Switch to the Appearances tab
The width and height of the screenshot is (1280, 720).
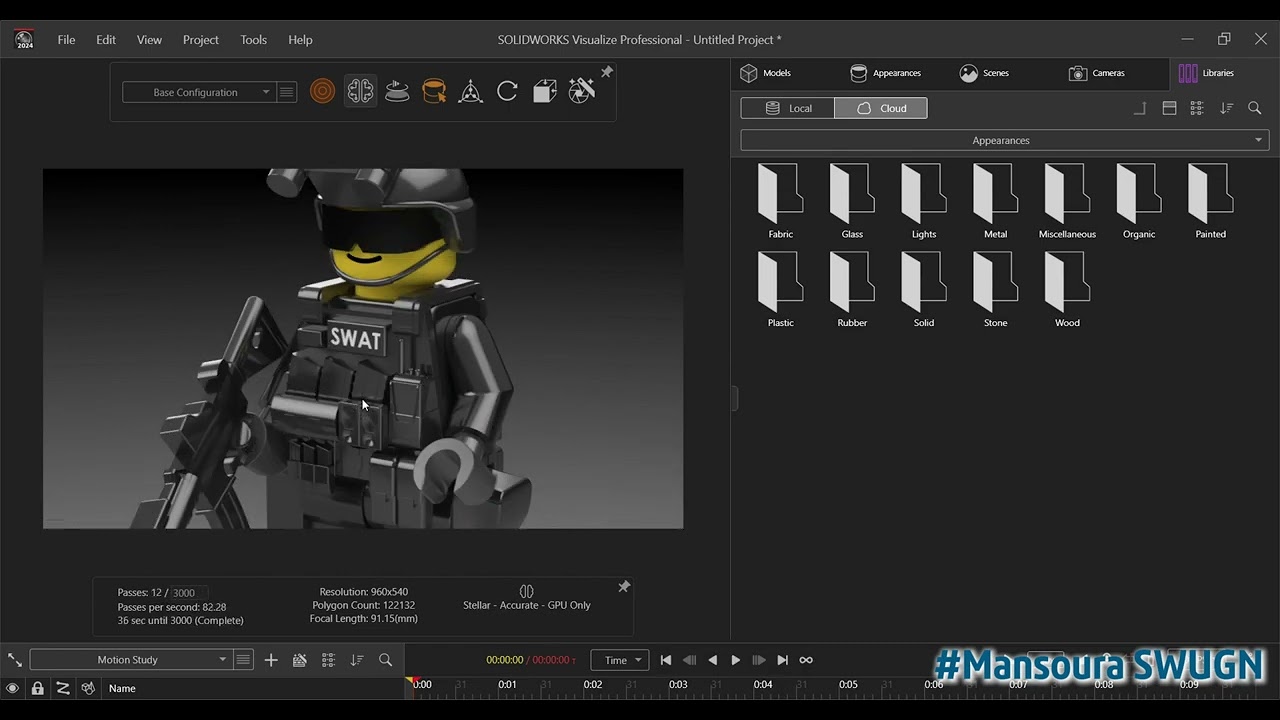(885, 73)
